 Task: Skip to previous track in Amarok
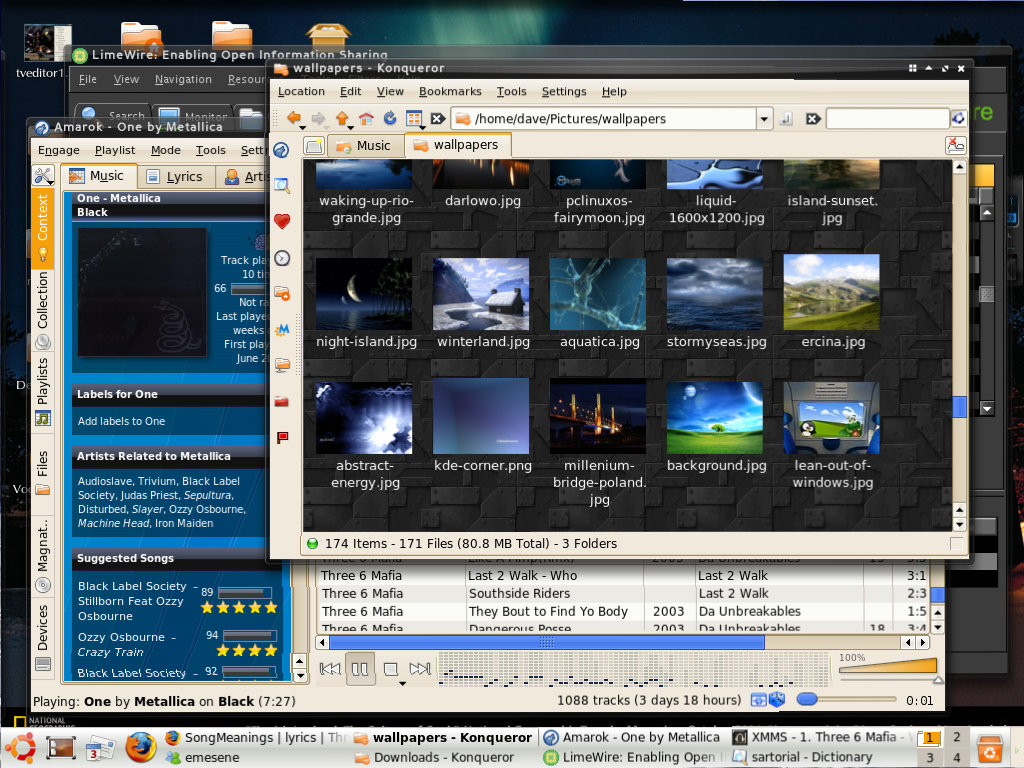[x=330, y=669]
